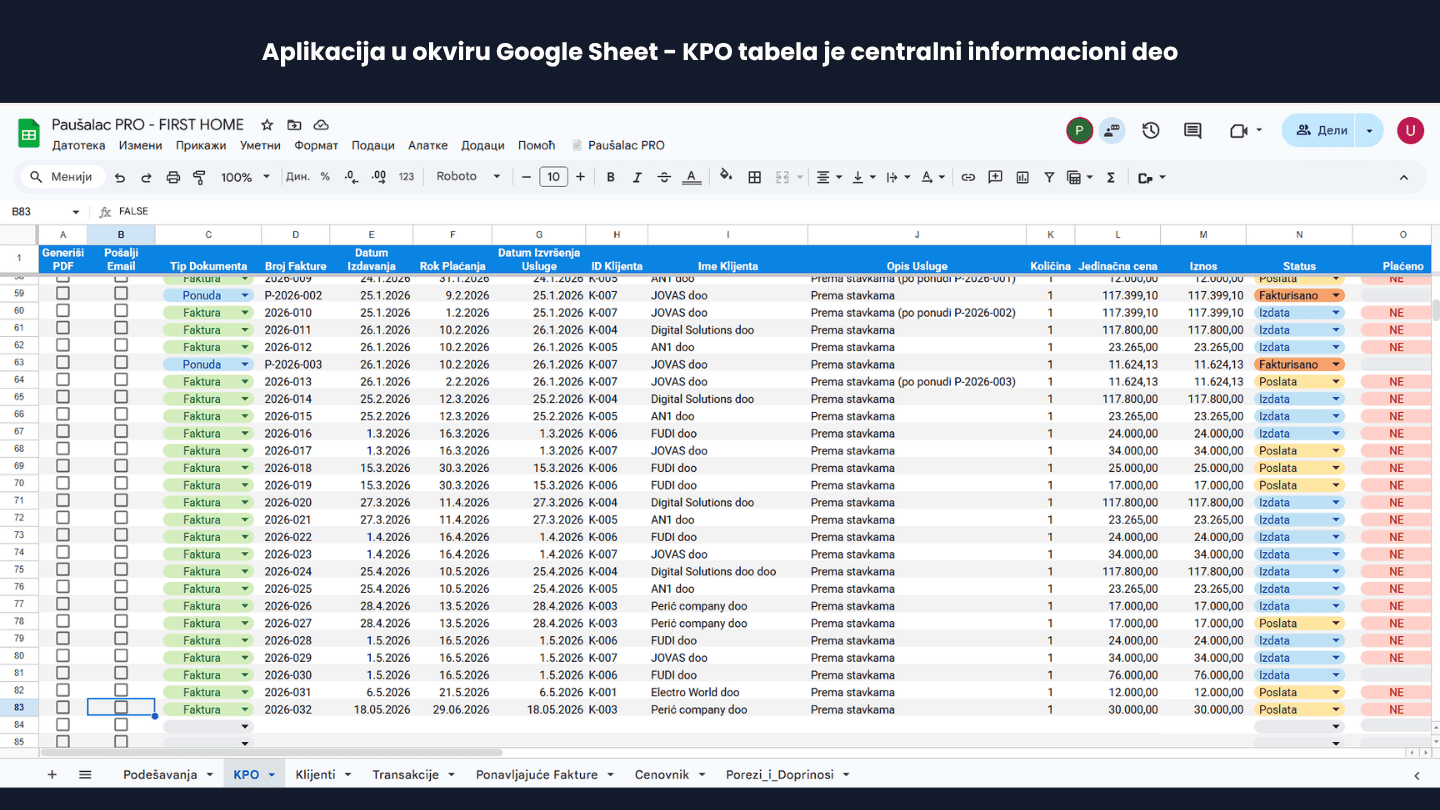The height and width of the screenshot is (810, 1440).
Task: Tick Generiši PDF checkbox for 2026-032
Action: (63, 707)
